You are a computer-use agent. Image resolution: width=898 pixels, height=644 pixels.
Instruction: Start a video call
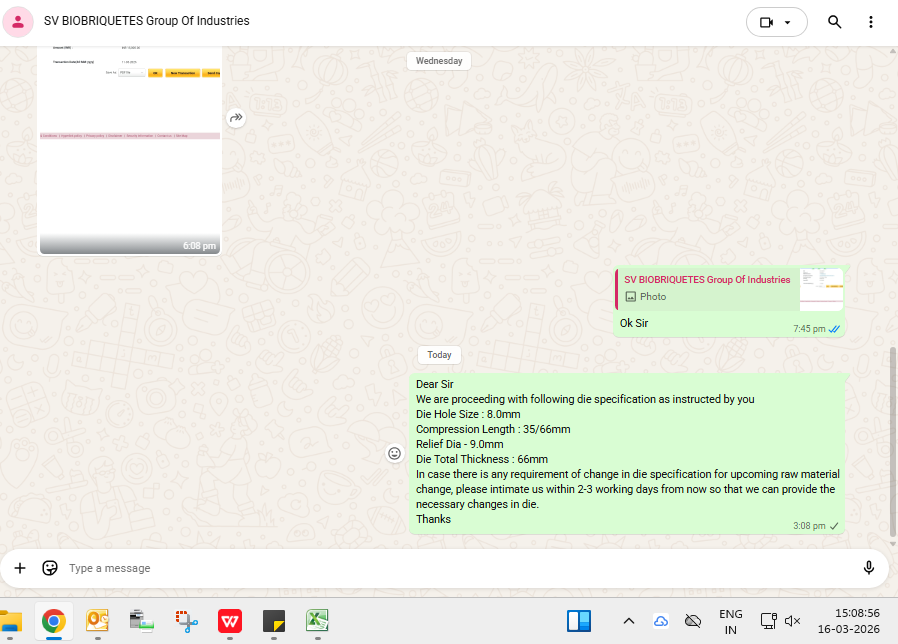click(767, 22)
